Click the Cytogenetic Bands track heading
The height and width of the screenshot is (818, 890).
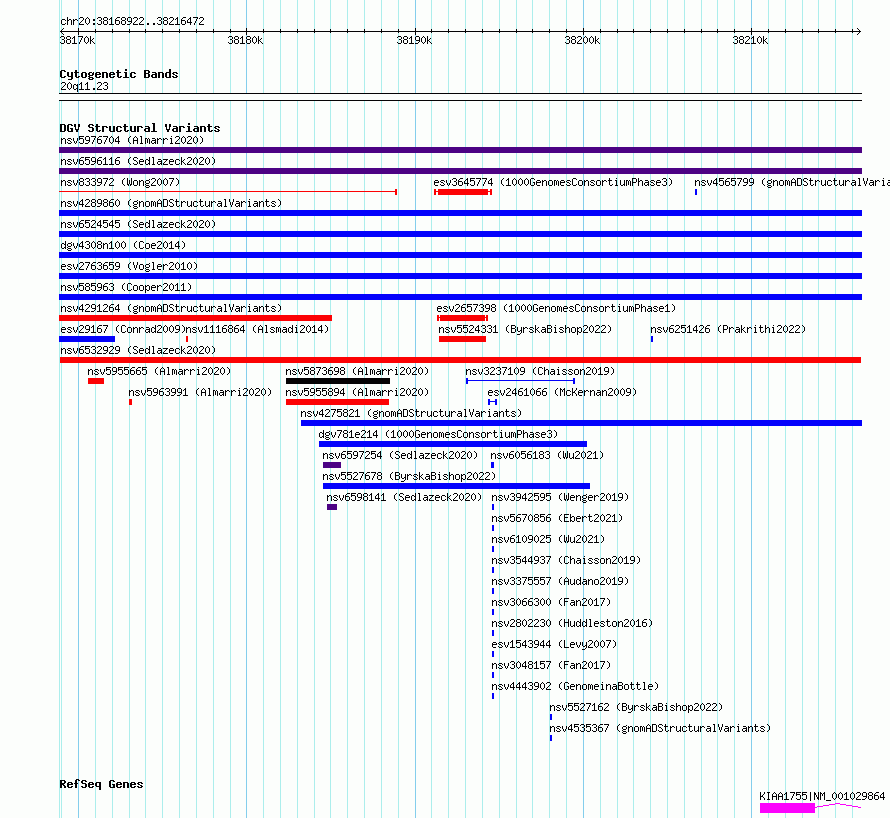119,74
